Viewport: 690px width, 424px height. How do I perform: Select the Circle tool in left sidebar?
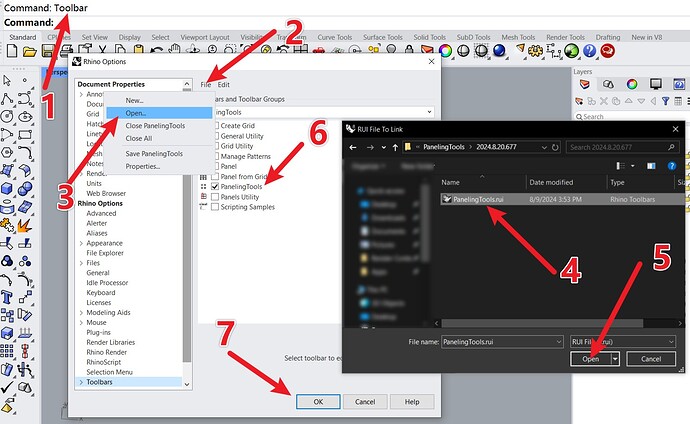point(7,117)
